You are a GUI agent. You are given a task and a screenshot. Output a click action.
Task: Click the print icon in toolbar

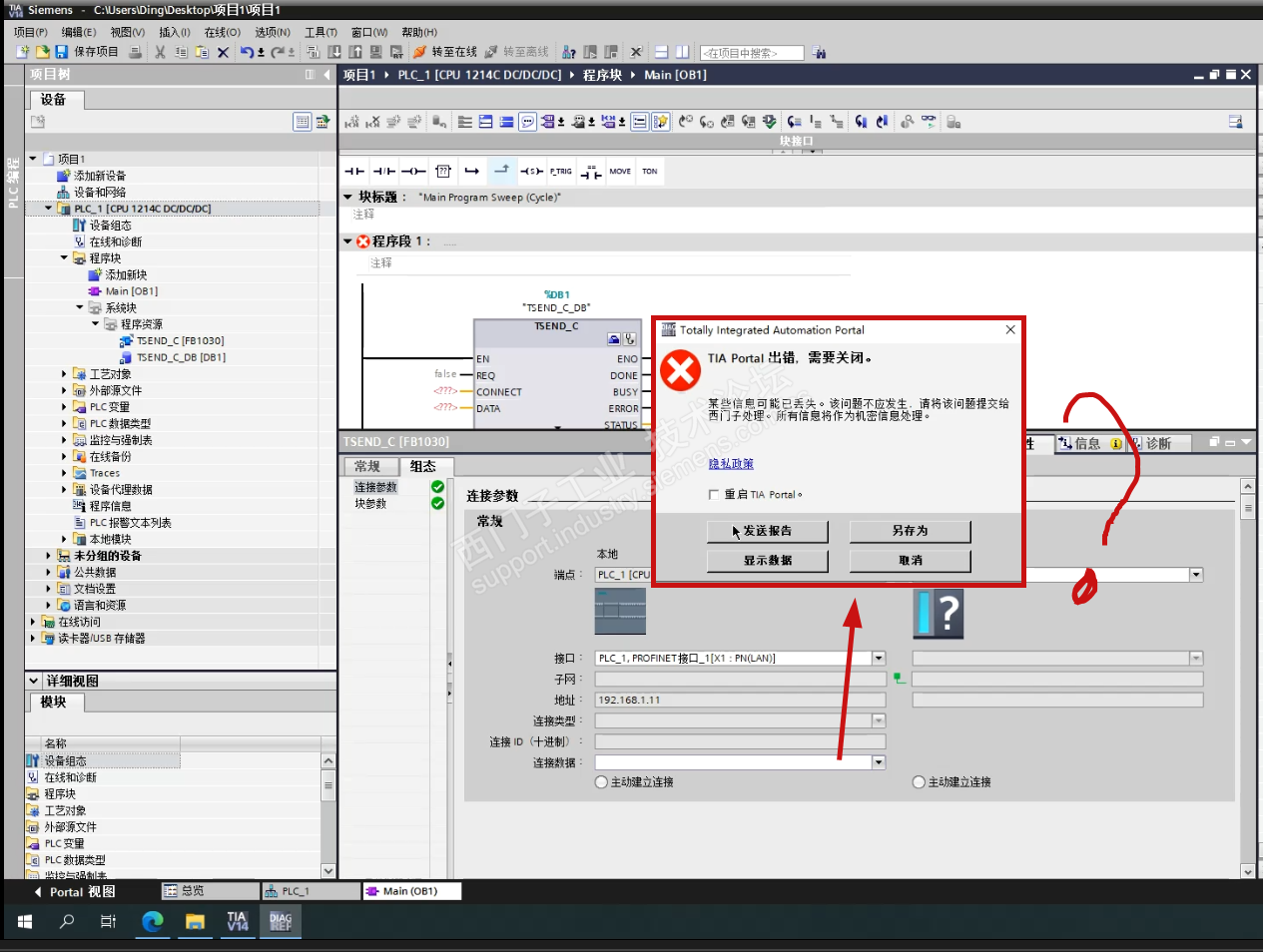136,52
